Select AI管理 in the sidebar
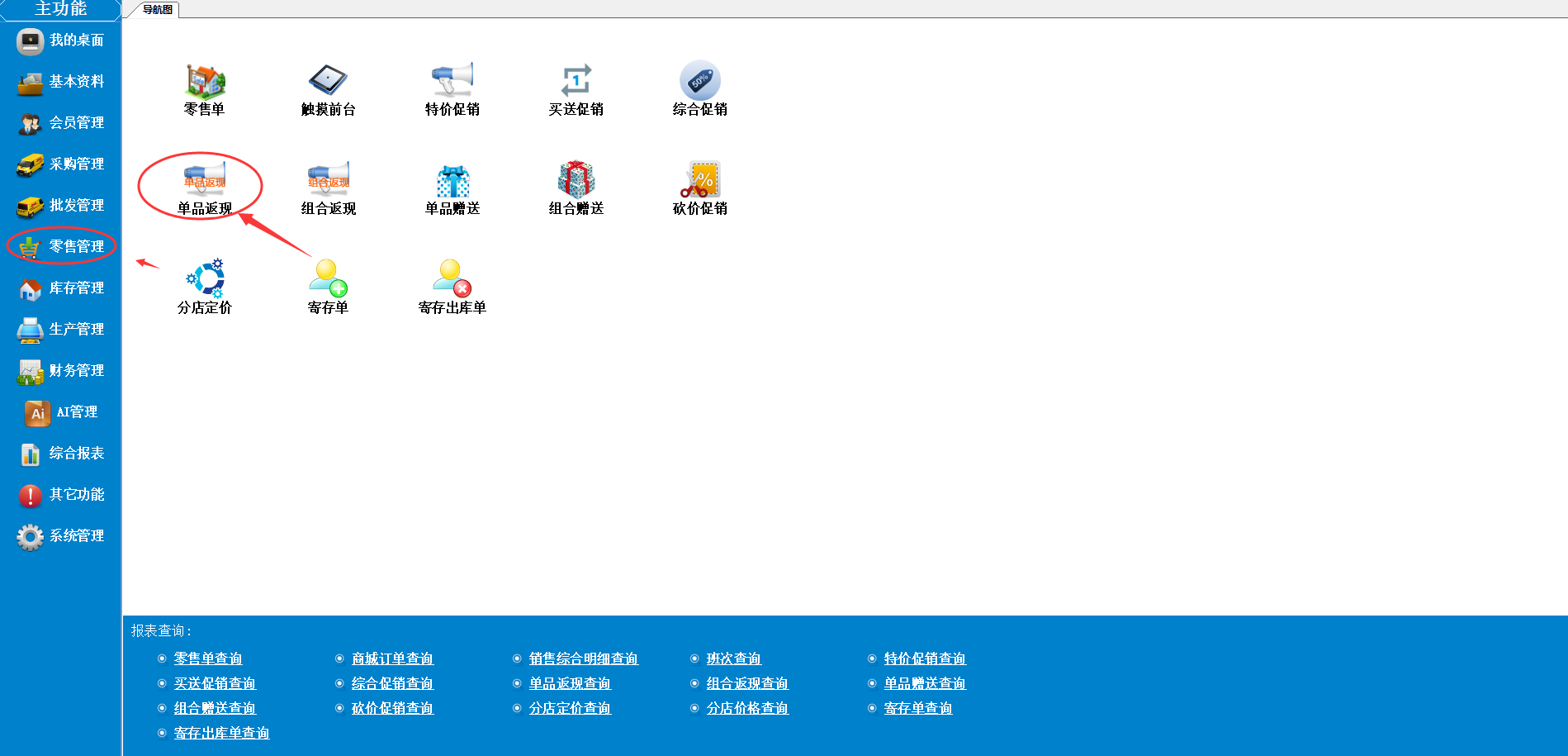This screenshot has width=1568, height=756. coord(61,412)
